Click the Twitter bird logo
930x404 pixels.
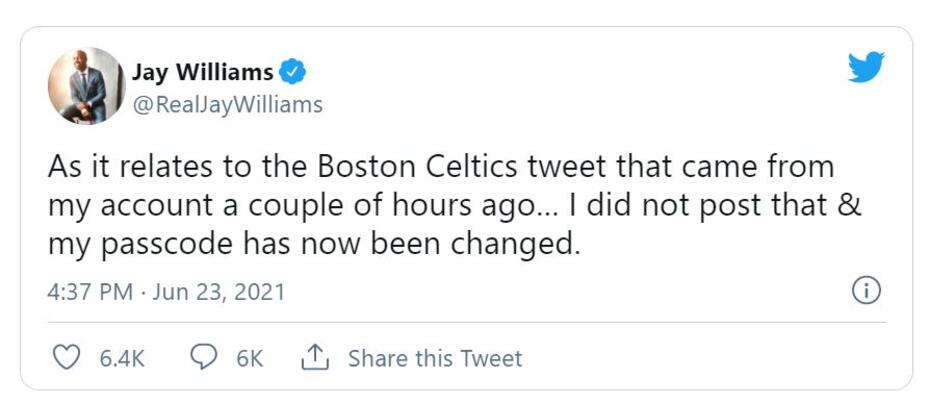pyautogui.click(x=866, y=67)
